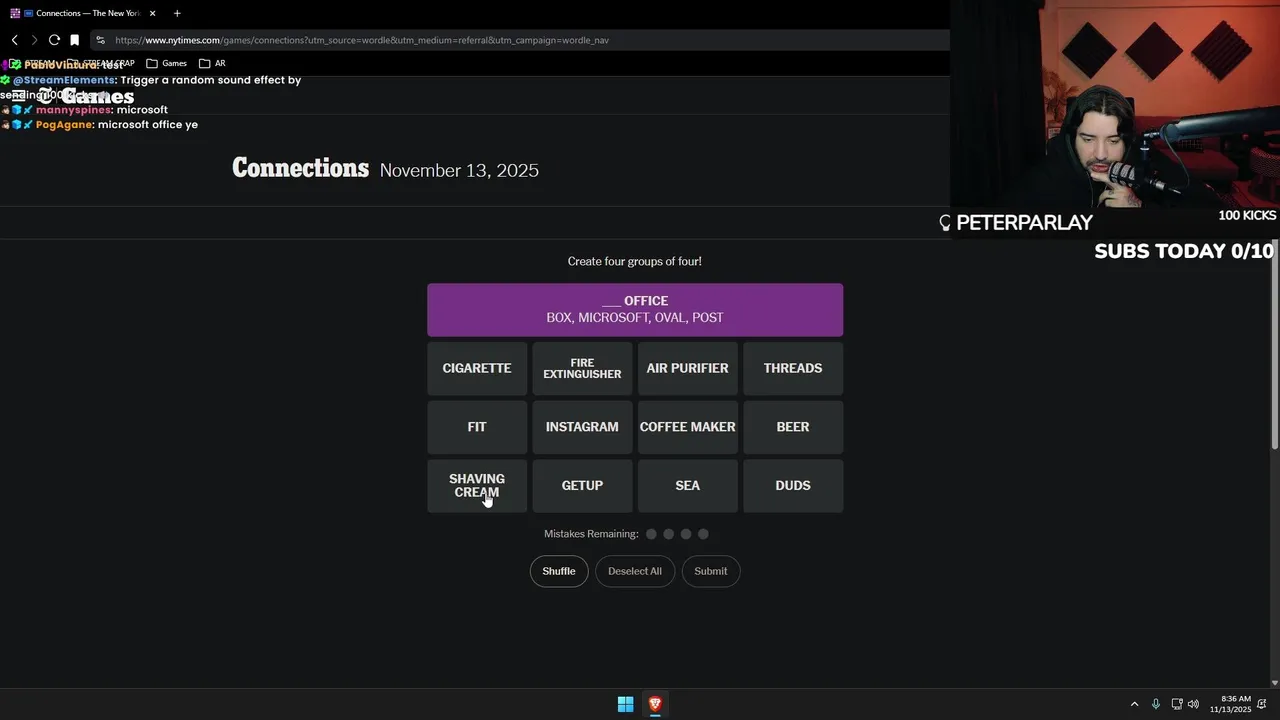Select the FIT tile
The height and width of the screenshot is (720, 1280).
(x=477, y=427)
